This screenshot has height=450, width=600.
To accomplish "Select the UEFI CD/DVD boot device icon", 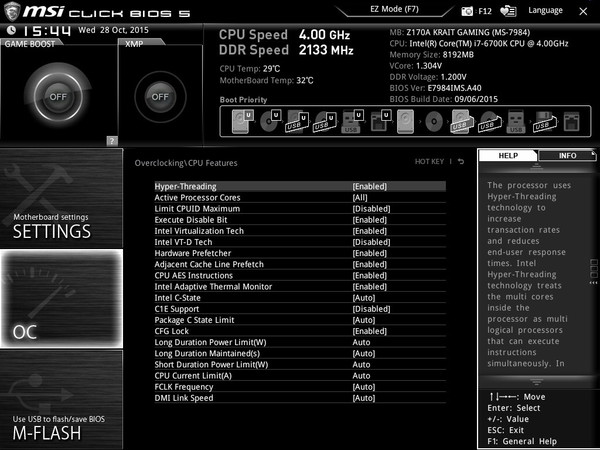I will [271, 121].
